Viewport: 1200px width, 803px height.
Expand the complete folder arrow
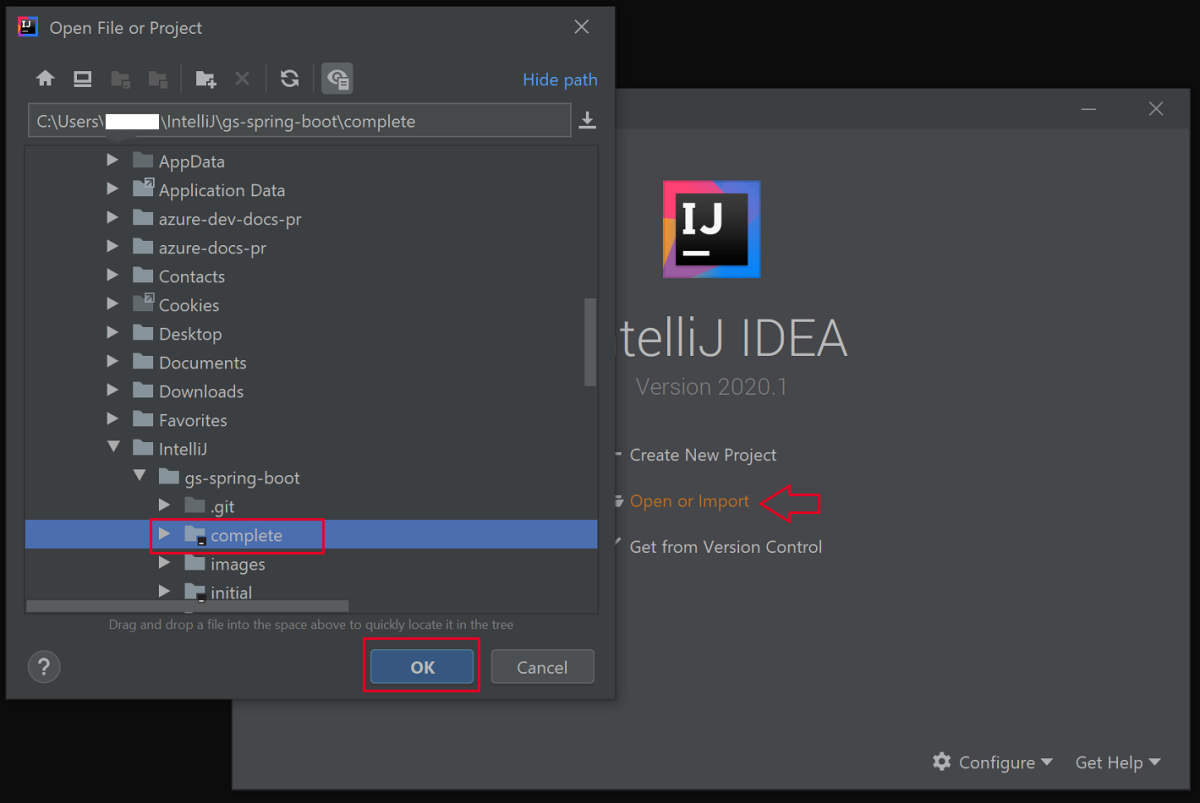coord(165,535)
